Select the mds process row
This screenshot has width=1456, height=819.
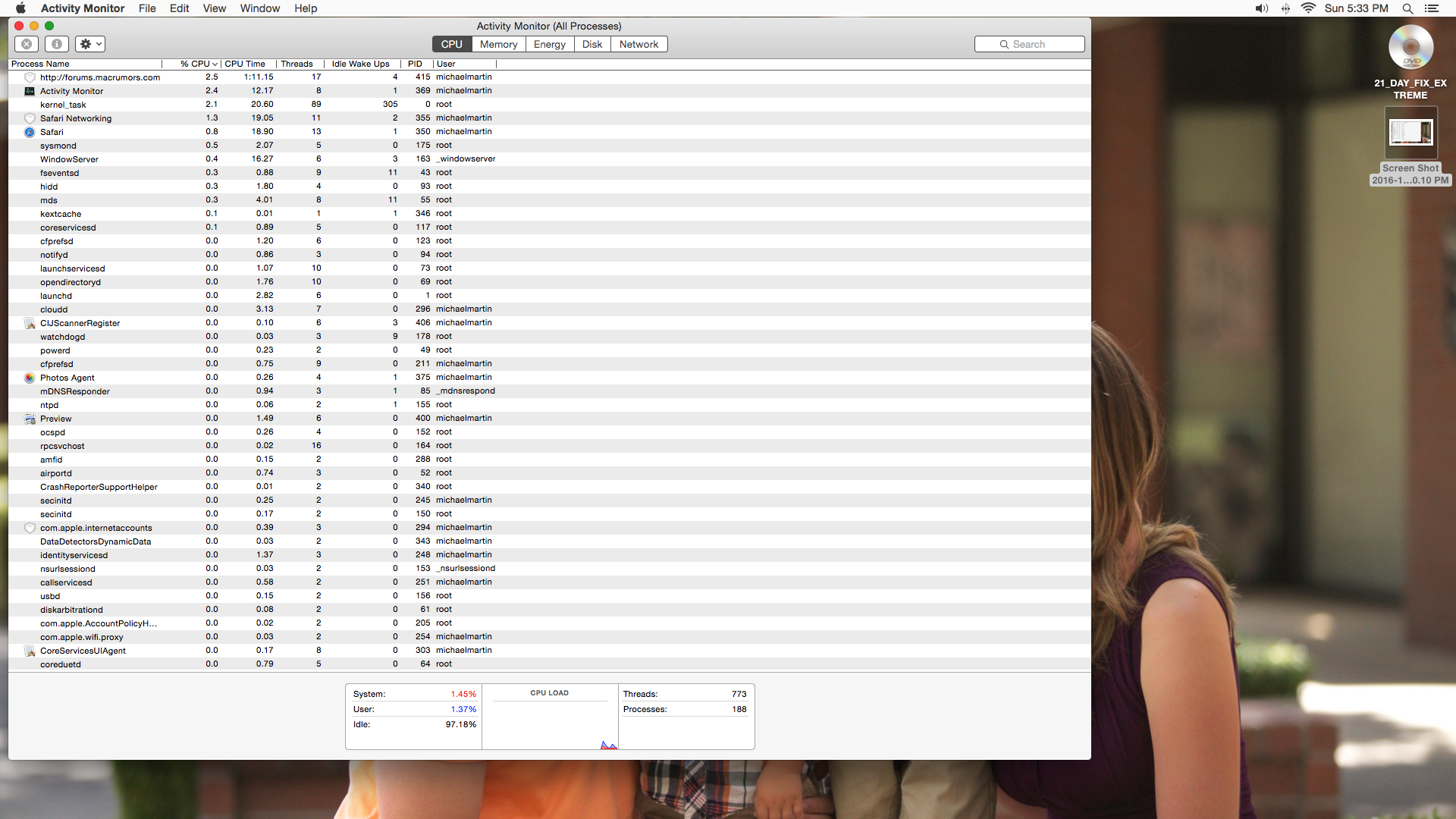pos(550,200)
